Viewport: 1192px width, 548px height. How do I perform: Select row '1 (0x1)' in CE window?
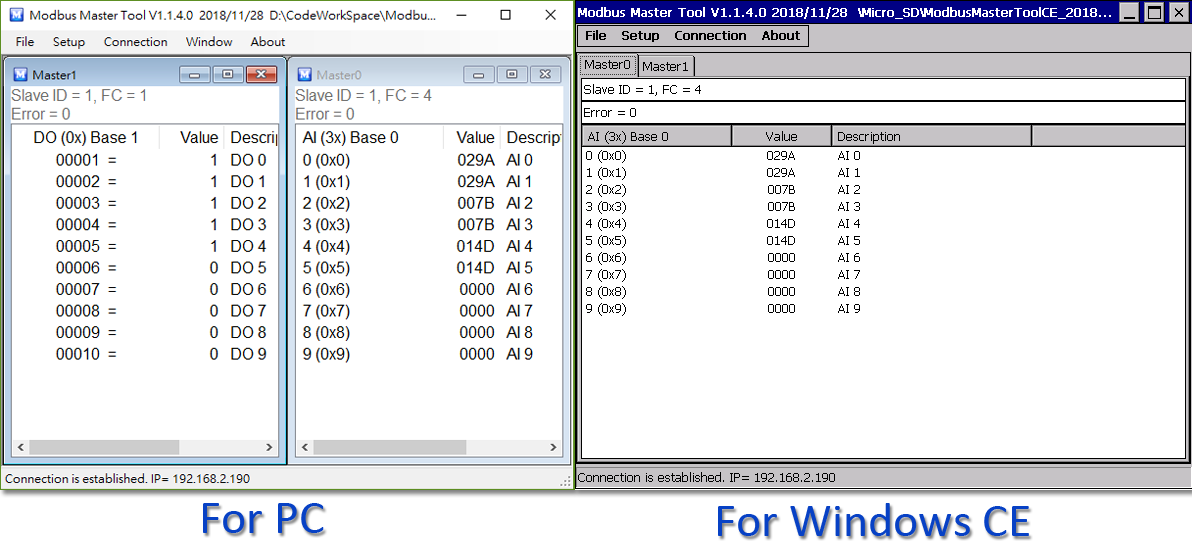[883, 173]
